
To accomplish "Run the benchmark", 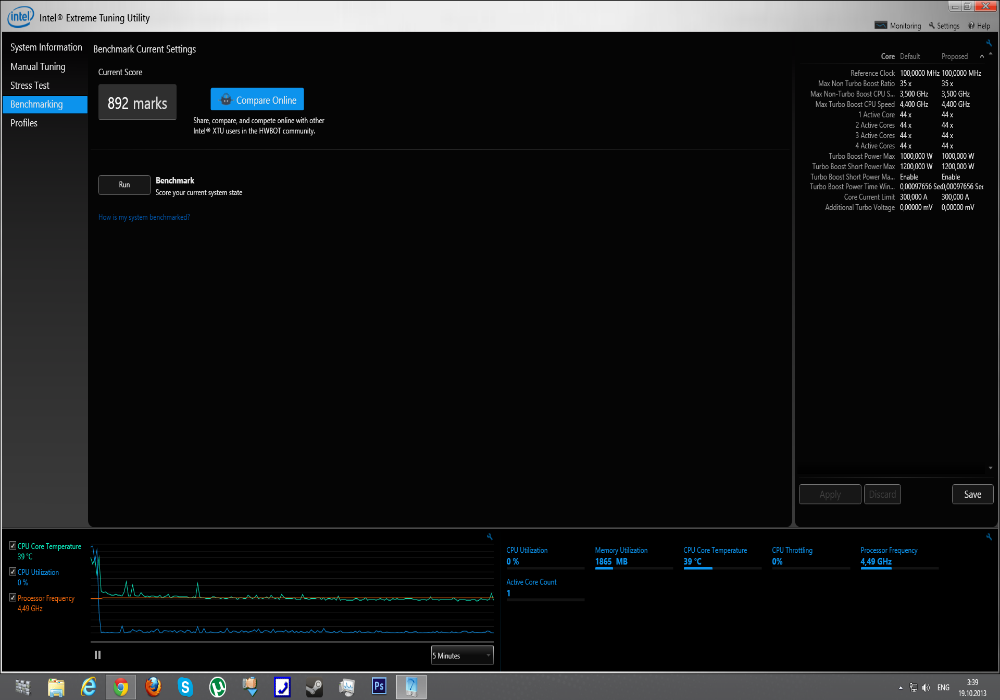I will coord(124,185).
